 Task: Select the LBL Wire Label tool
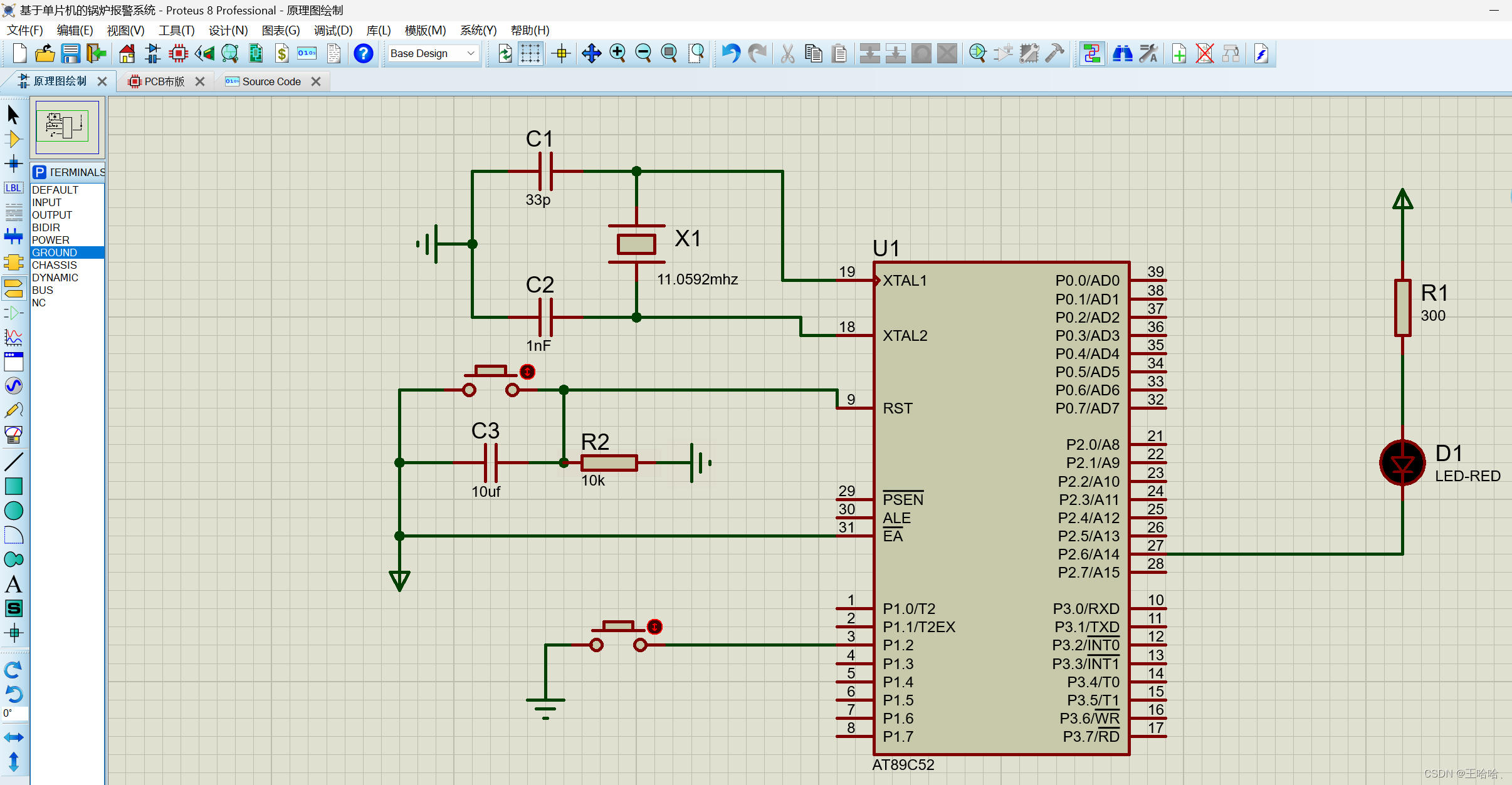[13, 188]
